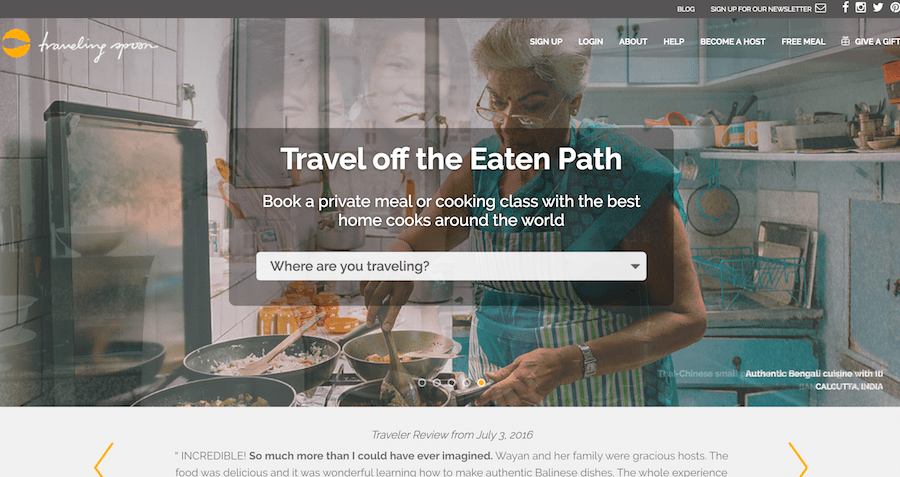
Task: Select the first carousel slide dot
Action: [x=422, y=382]
